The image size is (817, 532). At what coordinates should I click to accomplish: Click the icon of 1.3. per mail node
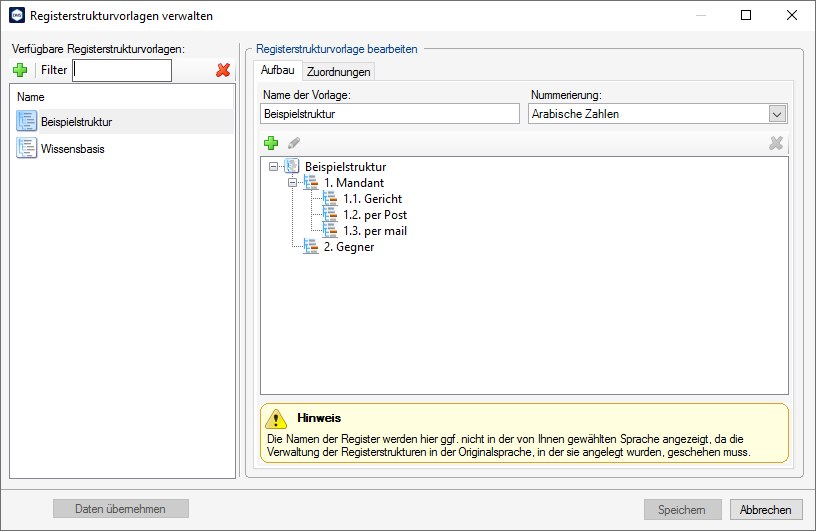330,231
